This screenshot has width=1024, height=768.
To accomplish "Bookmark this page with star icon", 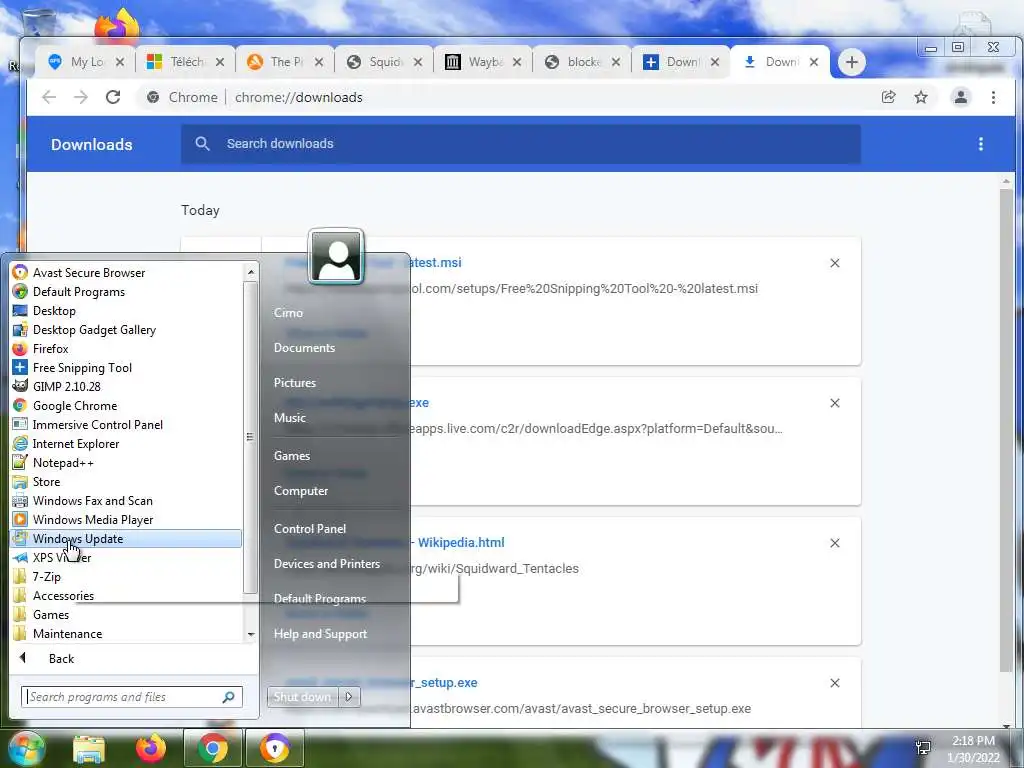I will tap(921, 97).
